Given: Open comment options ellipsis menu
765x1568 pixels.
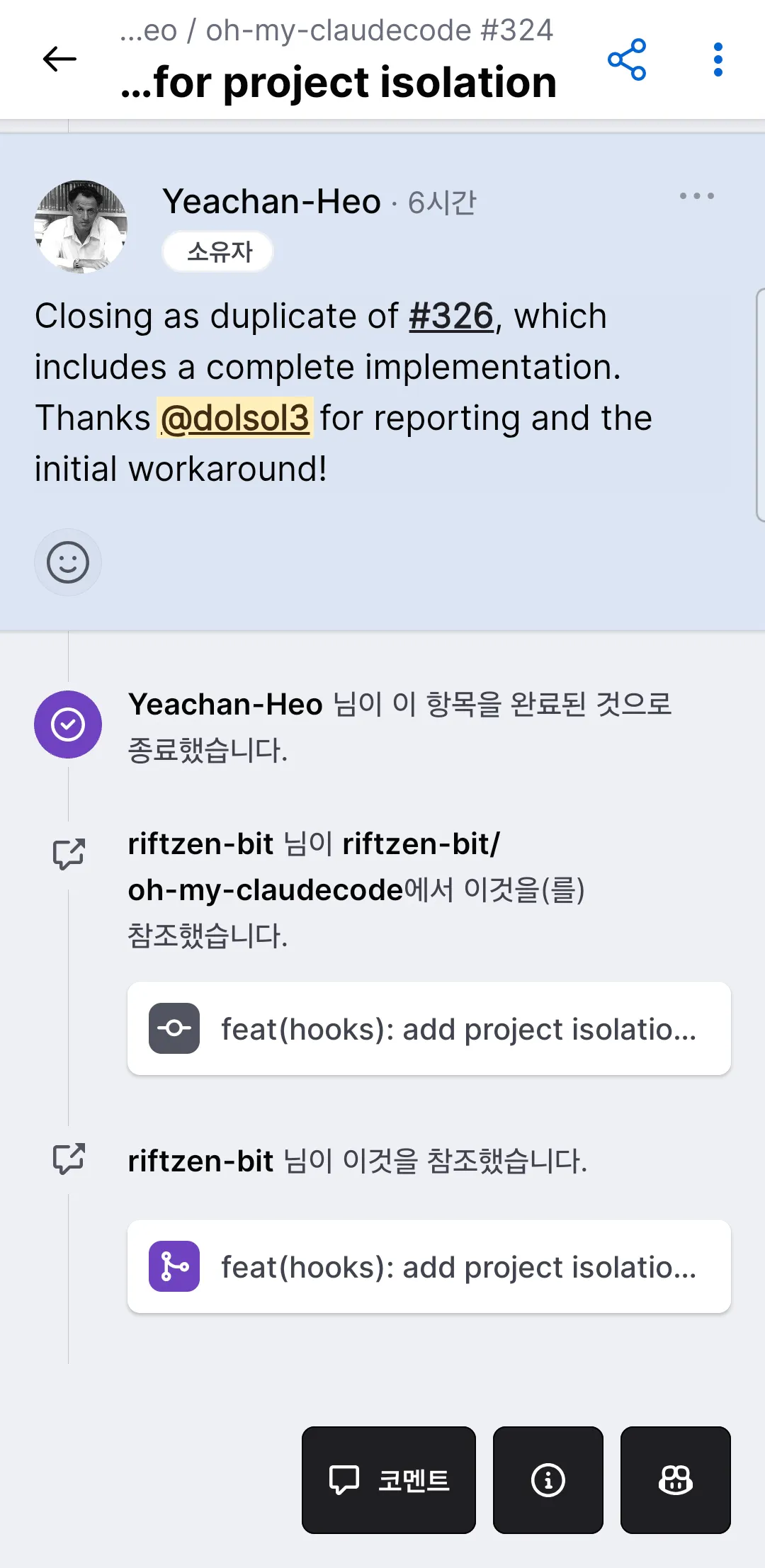Looking at the screenshot, I should [x=696, y=196].
